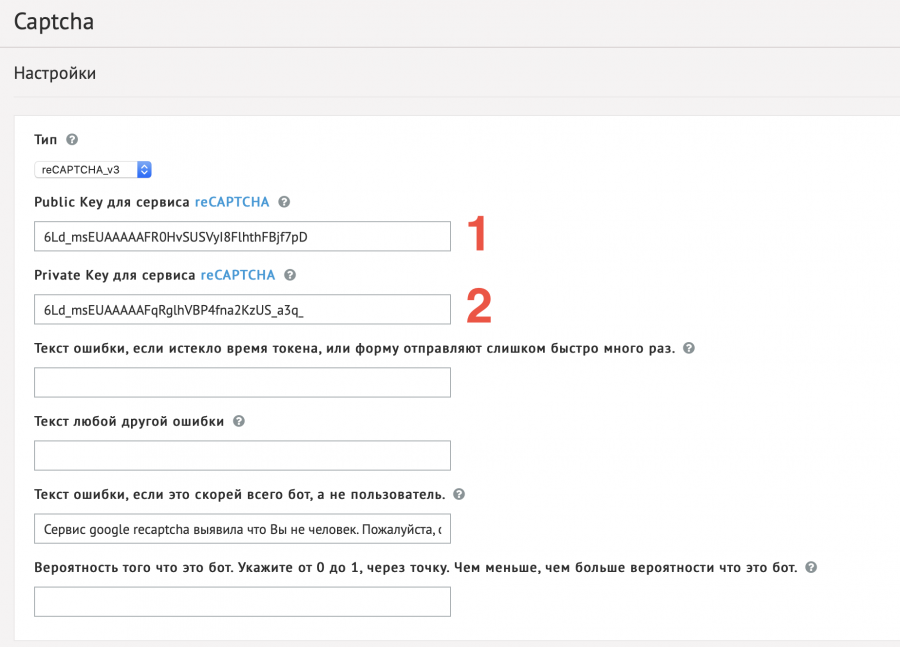Open help for bot probability setting
Viewport: 900px width, 647px height.
pos(811,567)
